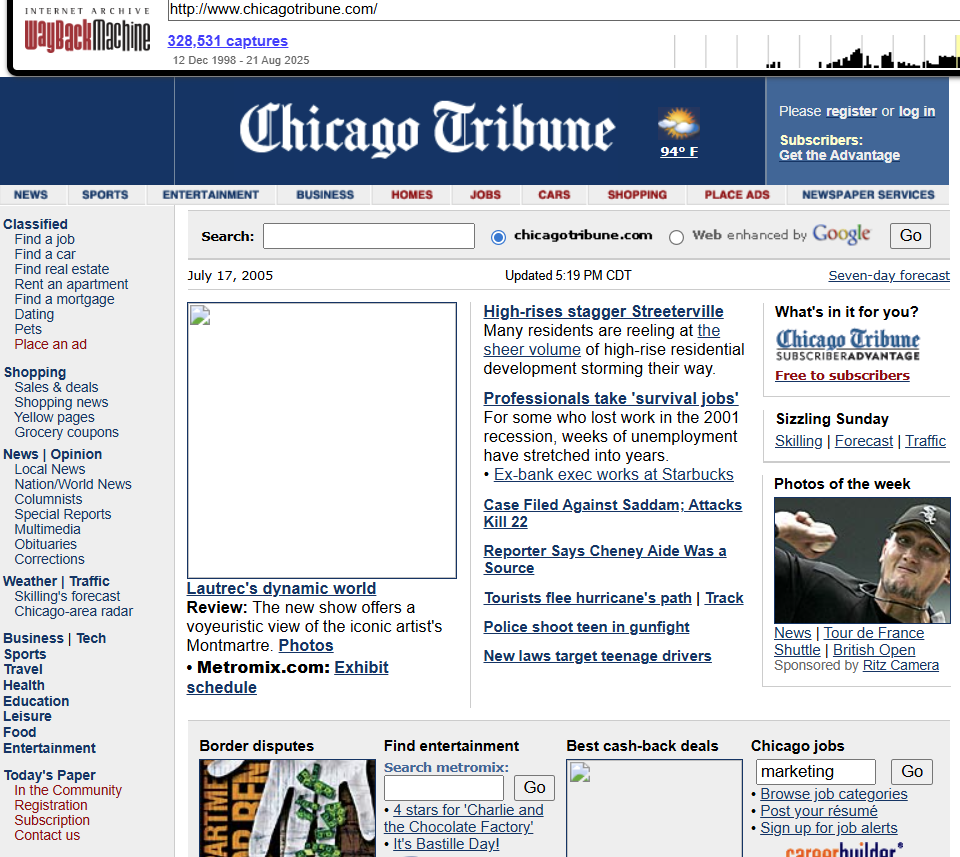The width and height of the screenshot is (960, 857).
Task: Open the Tour de France photos link
Action: pyautogui.click(x=873, y=633)
